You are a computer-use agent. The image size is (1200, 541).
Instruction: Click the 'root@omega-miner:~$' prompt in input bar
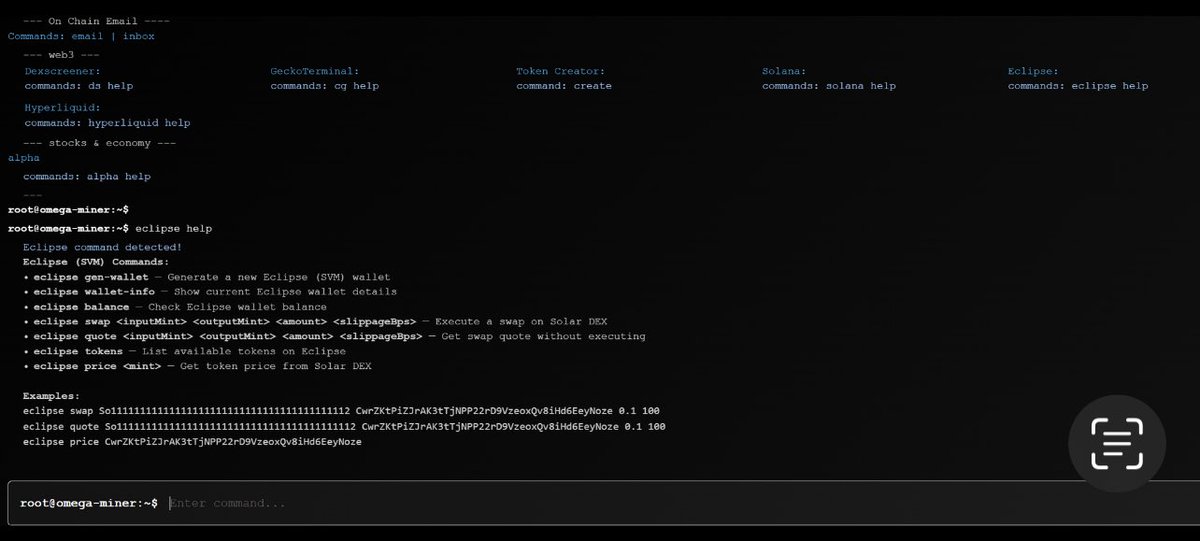pos(89,503)
